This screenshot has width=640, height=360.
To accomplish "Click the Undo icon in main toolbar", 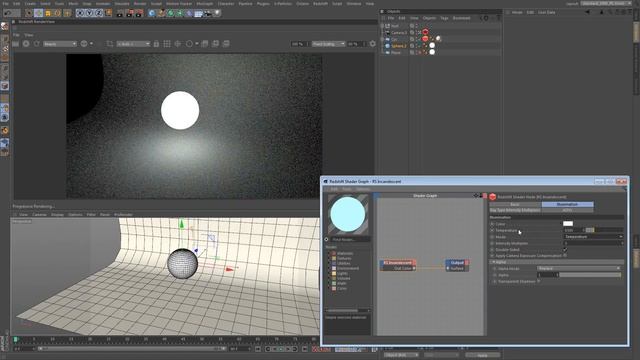I will tap(7, 13).
